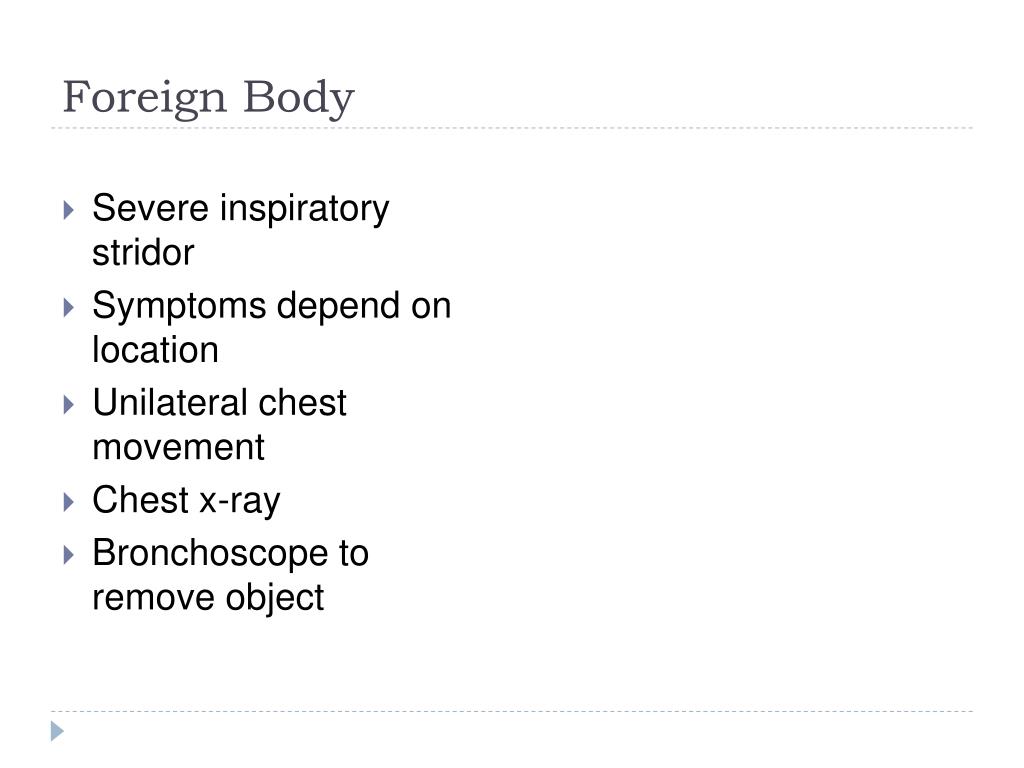This screenshot has height=768, width=1024.
Task: Click the arrow bullet beside Chest x-ray
Action: point(69,502)
